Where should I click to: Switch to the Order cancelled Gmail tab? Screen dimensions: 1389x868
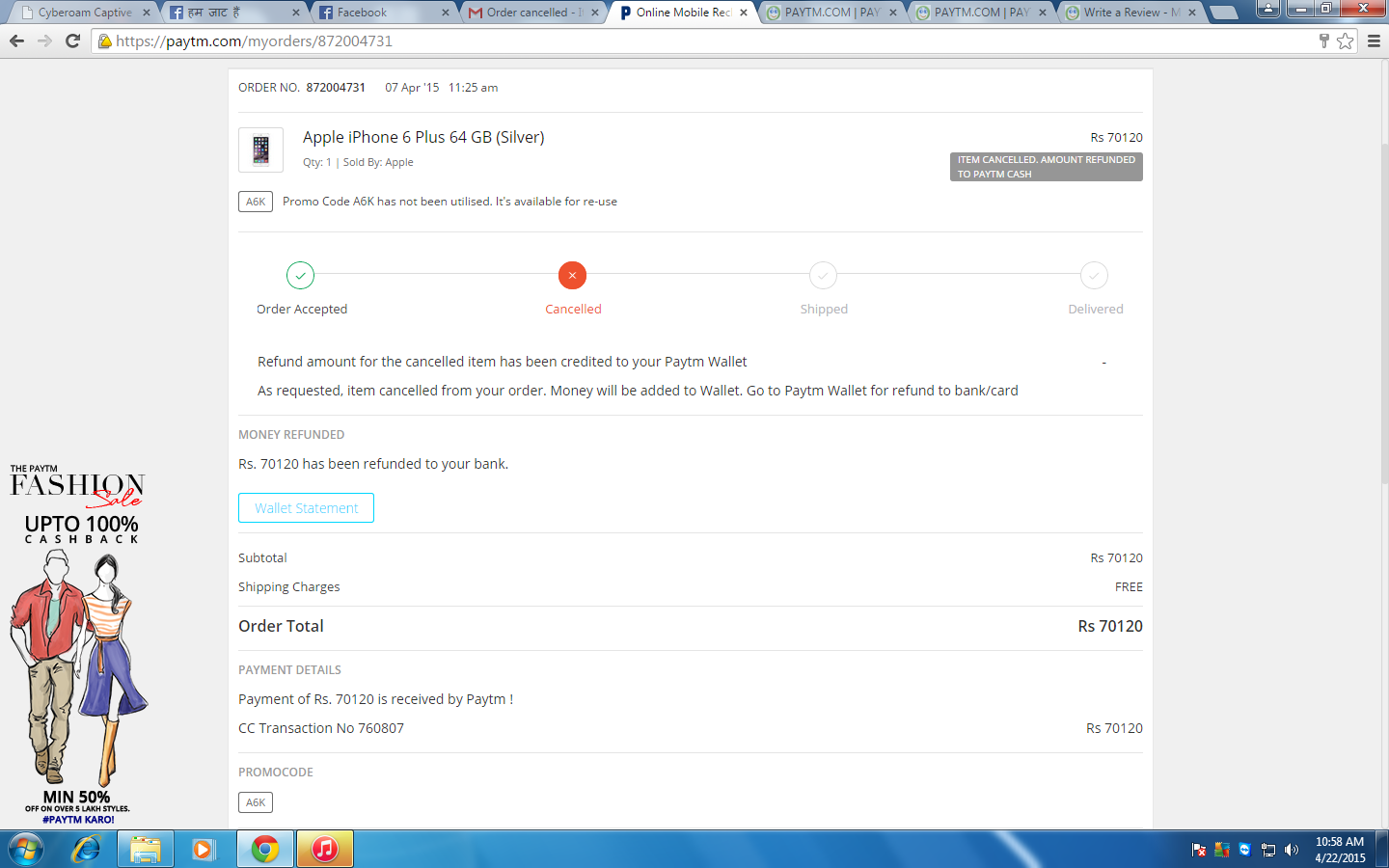click(x=533, y=13)
